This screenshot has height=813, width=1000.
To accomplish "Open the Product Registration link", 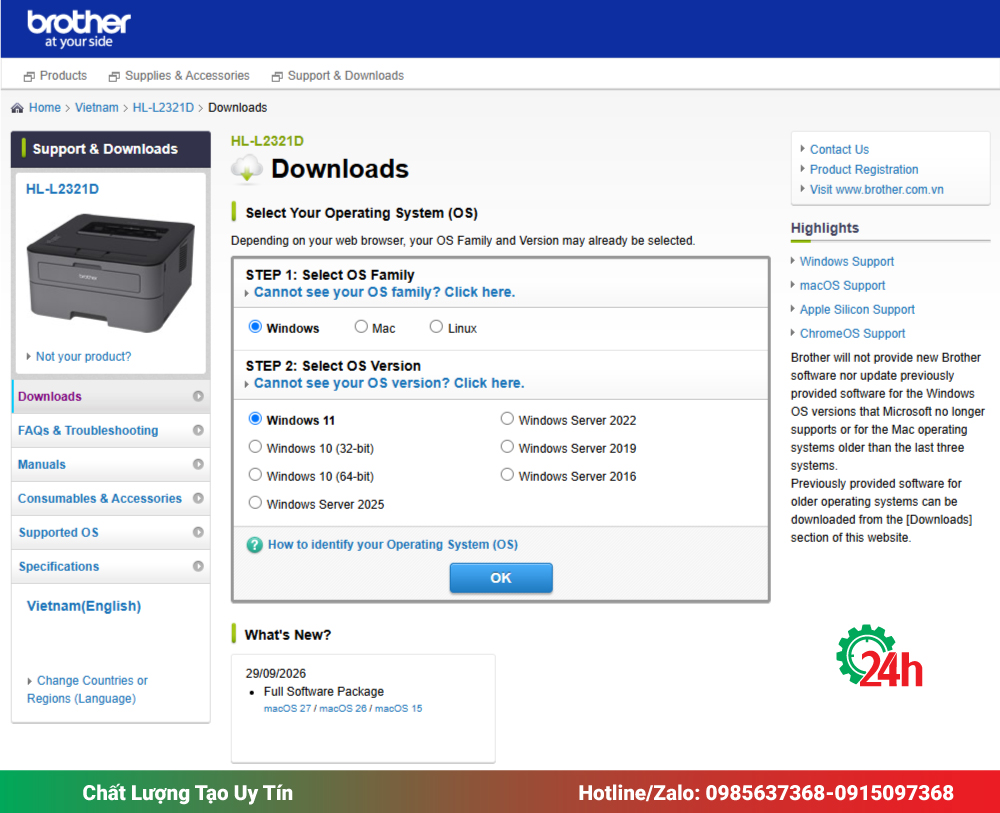I will (864, 170).
